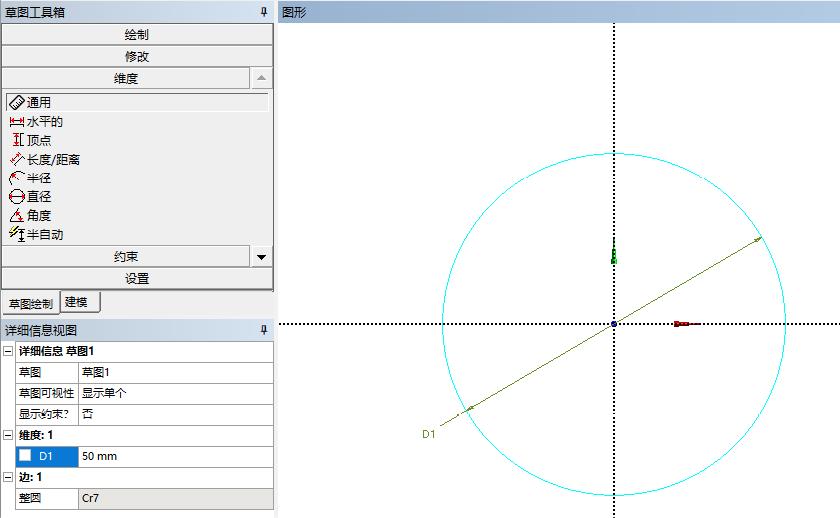
Task: Open the 修改 toolbox category
Action: (x=137, y=56)
